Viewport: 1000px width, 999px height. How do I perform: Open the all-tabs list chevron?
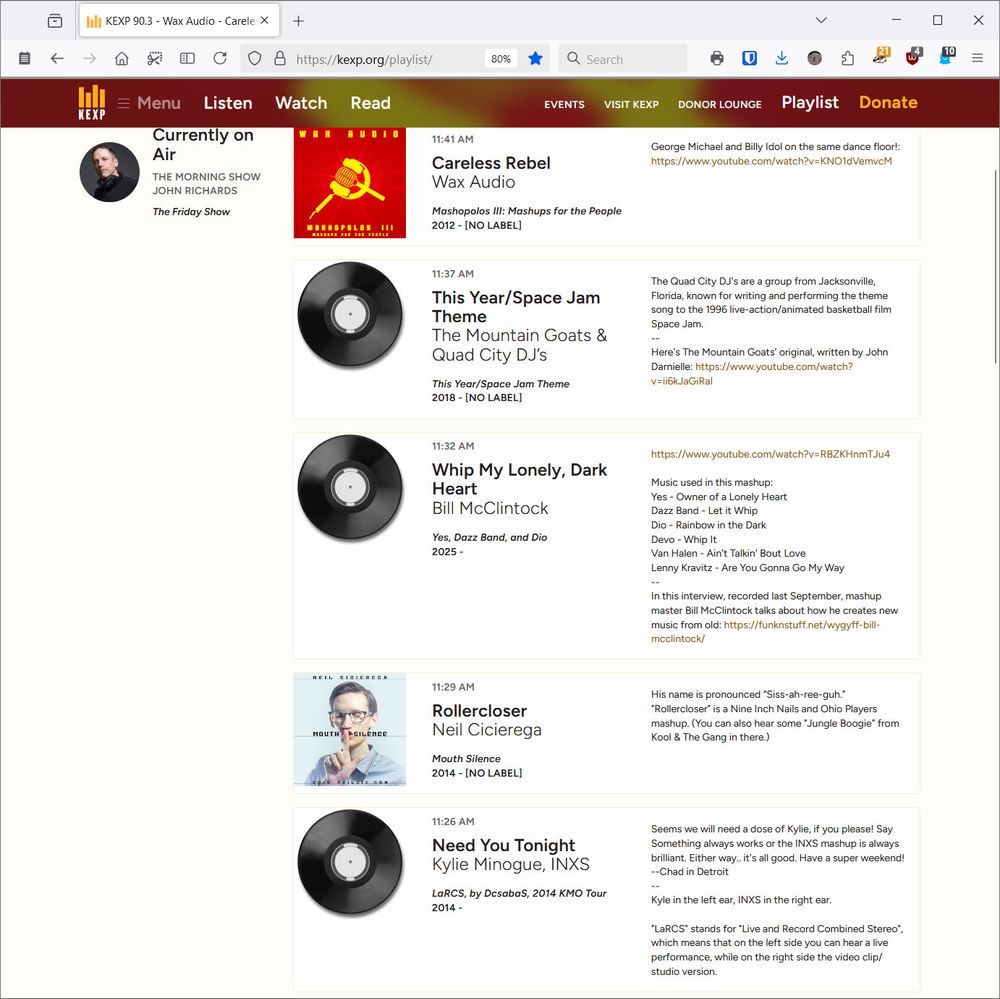tap(821, 20)
